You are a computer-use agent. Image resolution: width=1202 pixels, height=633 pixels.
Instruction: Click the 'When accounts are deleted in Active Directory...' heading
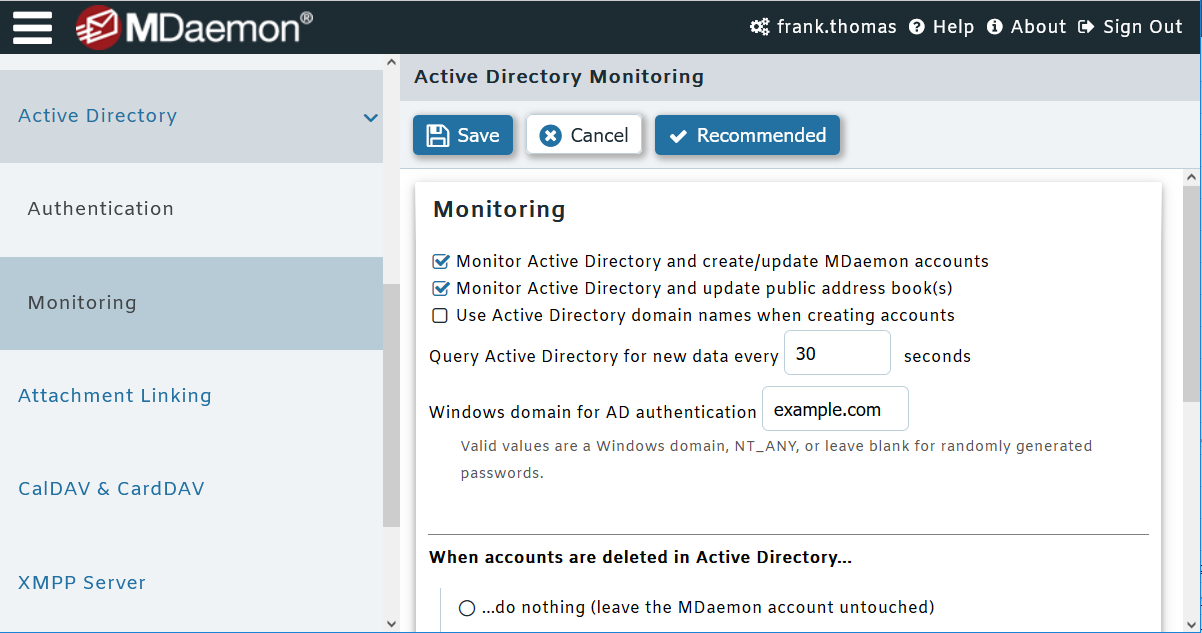(640, 557)
